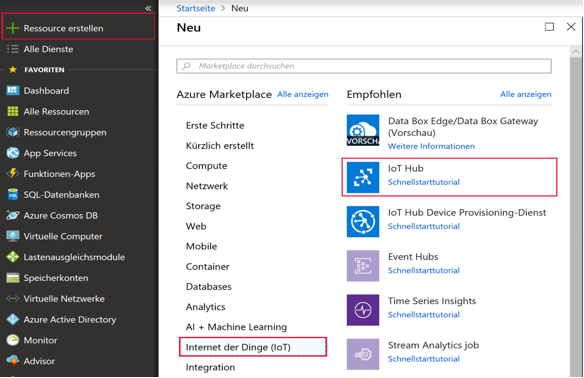The image size is (584, 378).
Task: Select Erste Schritte category
Action: [215, 126]
